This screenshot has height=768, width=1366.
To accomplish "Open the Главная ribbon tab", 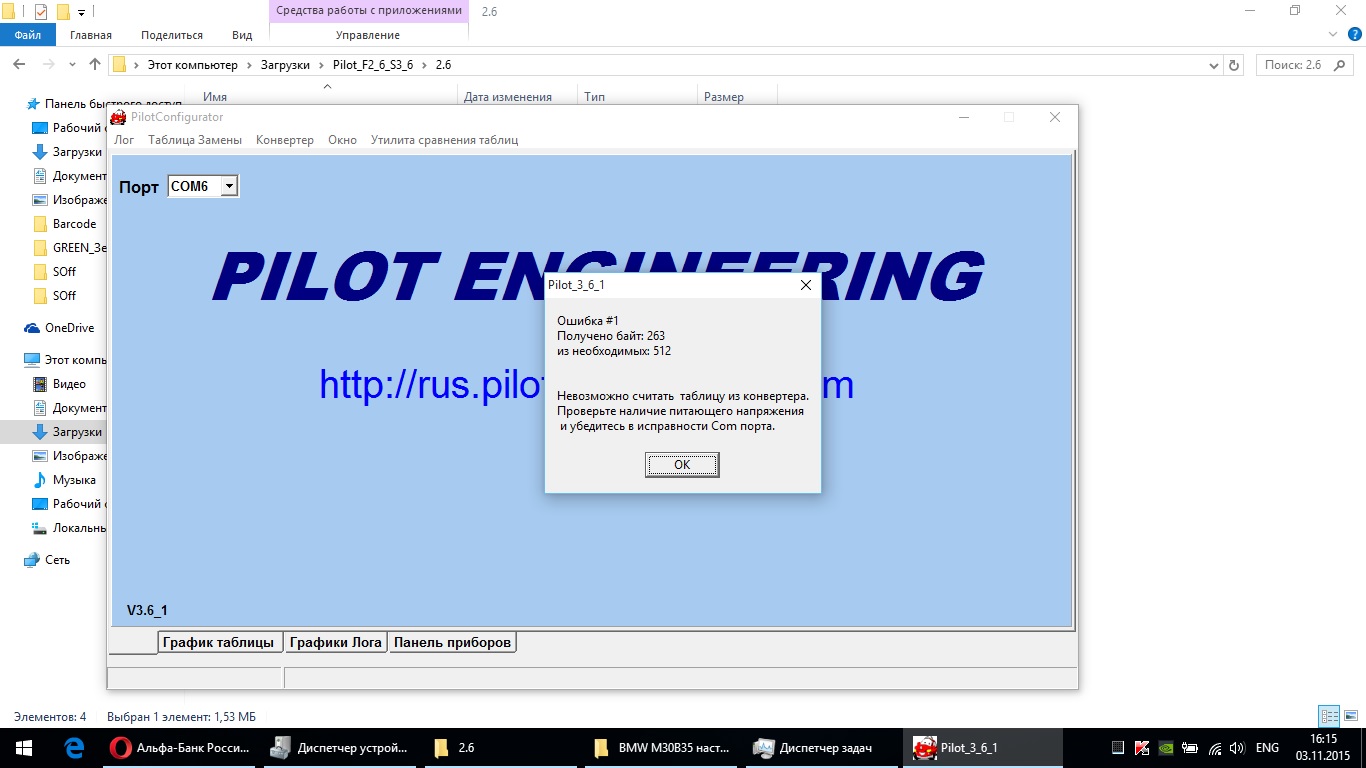I will [x=91, y=35].
